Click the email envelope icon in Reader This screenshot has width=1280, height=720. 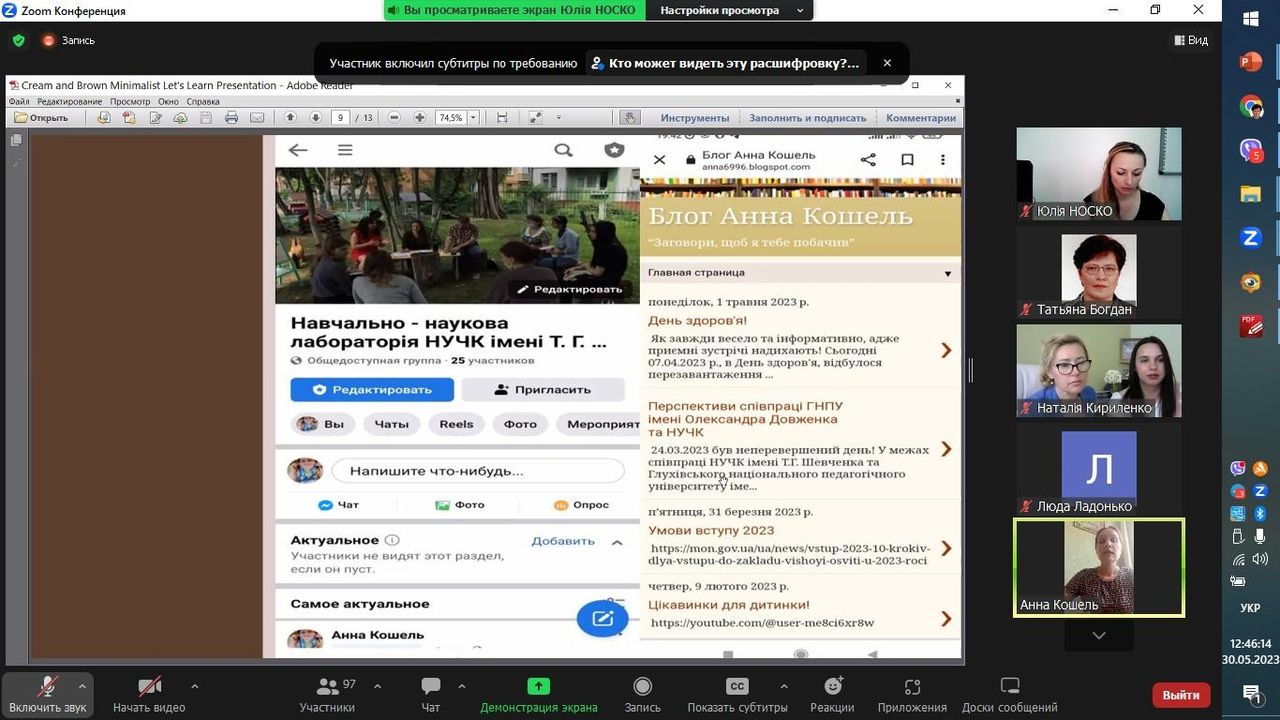click(x=257, y=118)
